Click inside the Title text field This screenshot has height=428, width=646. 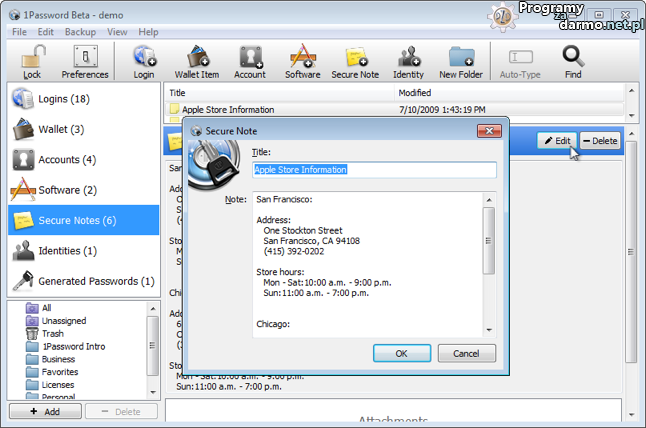click(374, 170)
